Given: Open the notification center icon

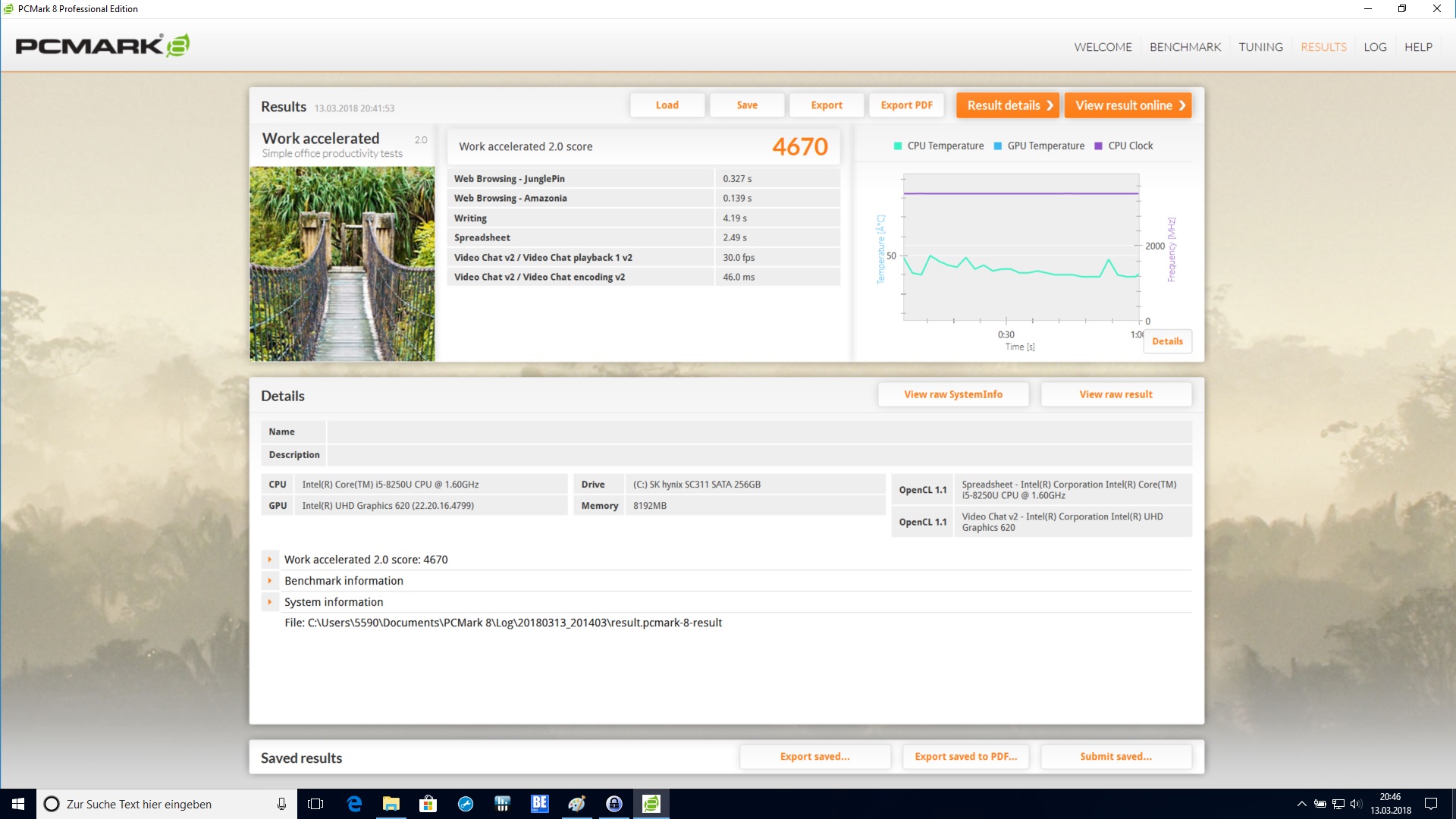Looking at the screenshot, I should [x=1431, y=804].
